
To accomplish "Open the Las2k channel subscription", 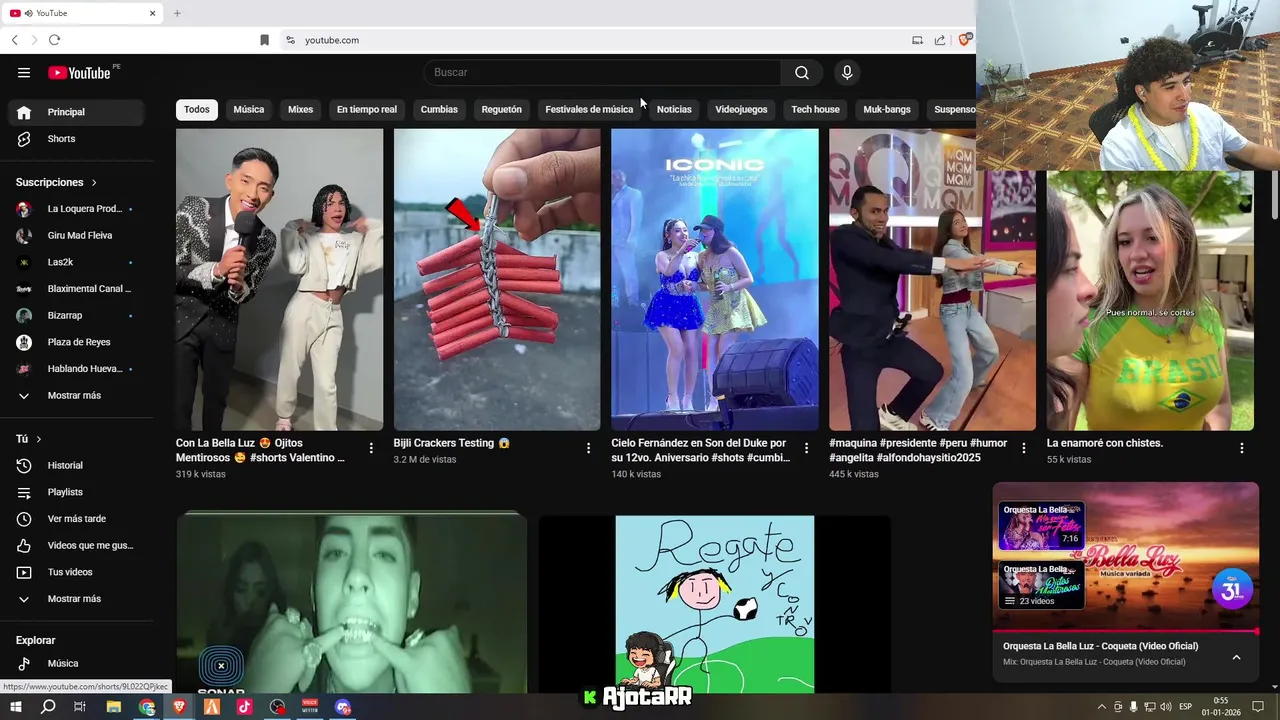I will point(76,262).
